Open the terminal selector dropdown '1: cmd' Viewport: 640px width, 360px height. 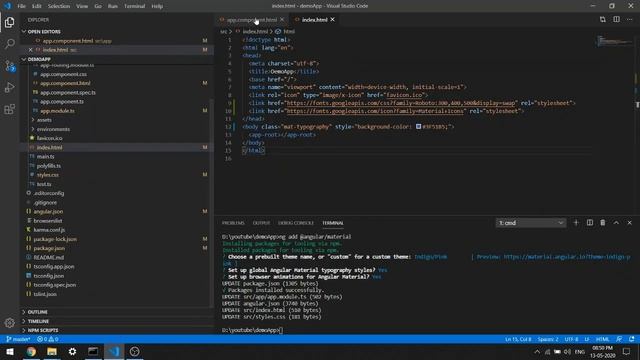[531, 223]
